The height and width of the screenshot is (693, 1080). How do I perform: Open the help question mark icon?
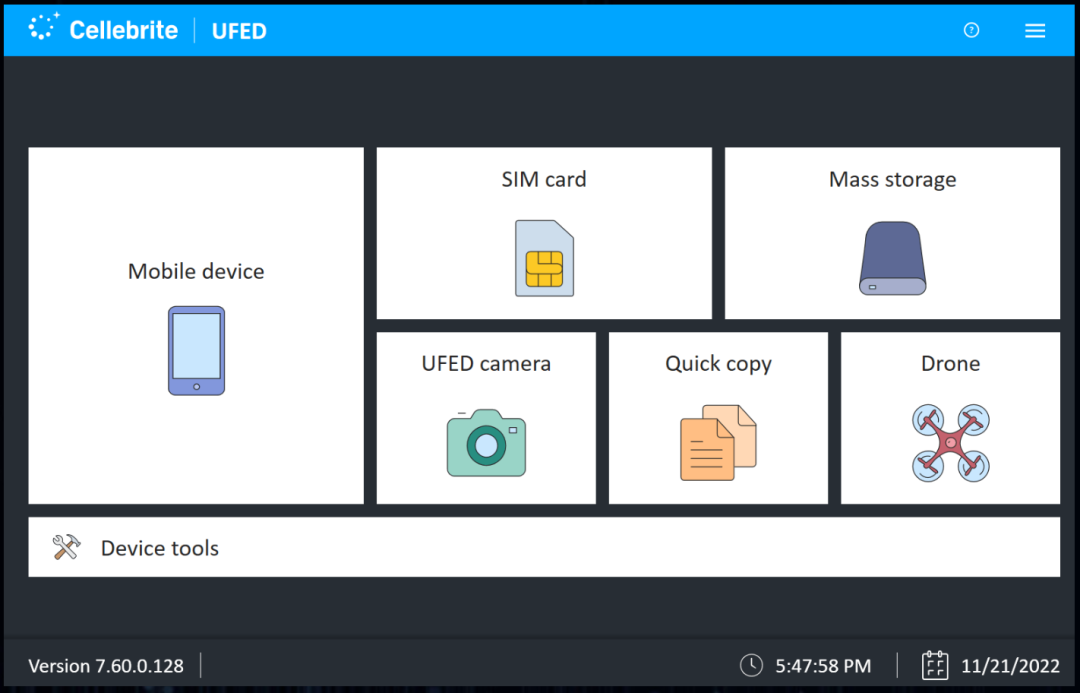coord(971,30)
